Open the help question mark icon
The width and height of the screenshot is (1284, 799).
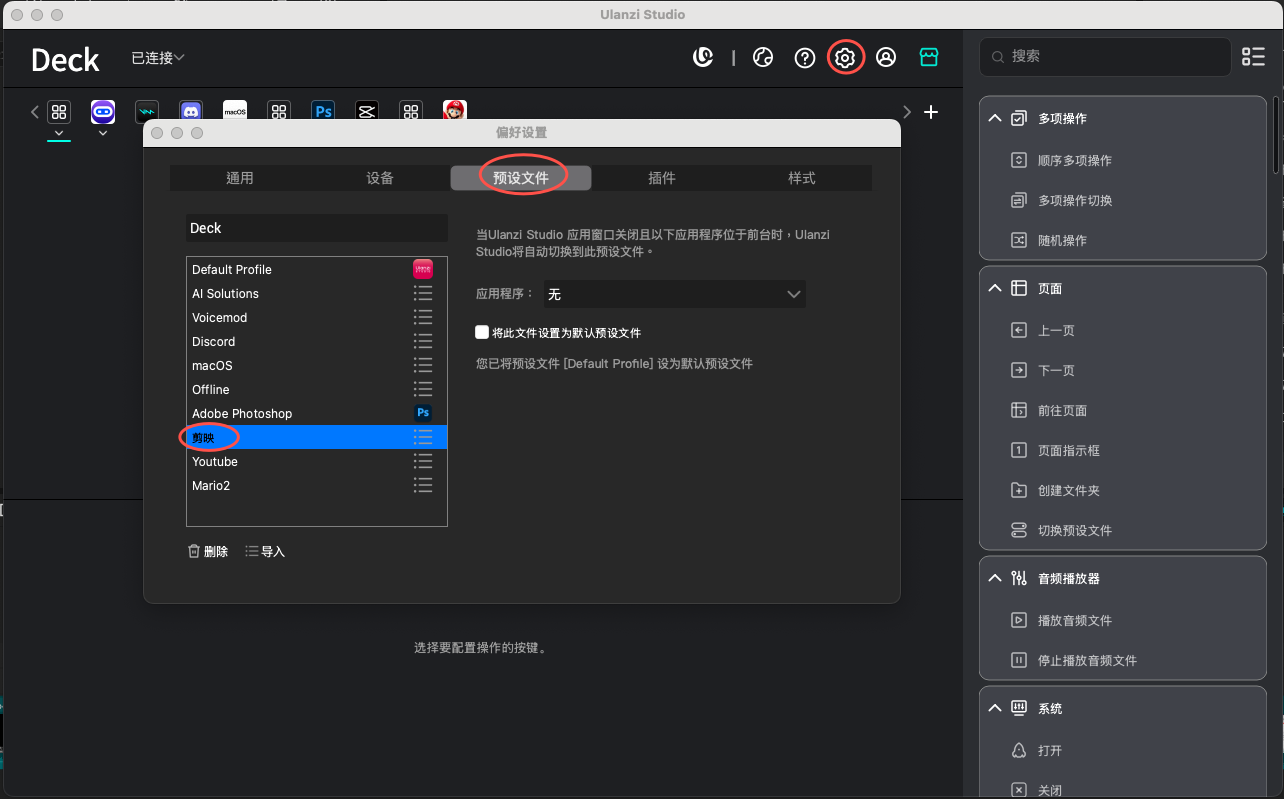(805, 58)
